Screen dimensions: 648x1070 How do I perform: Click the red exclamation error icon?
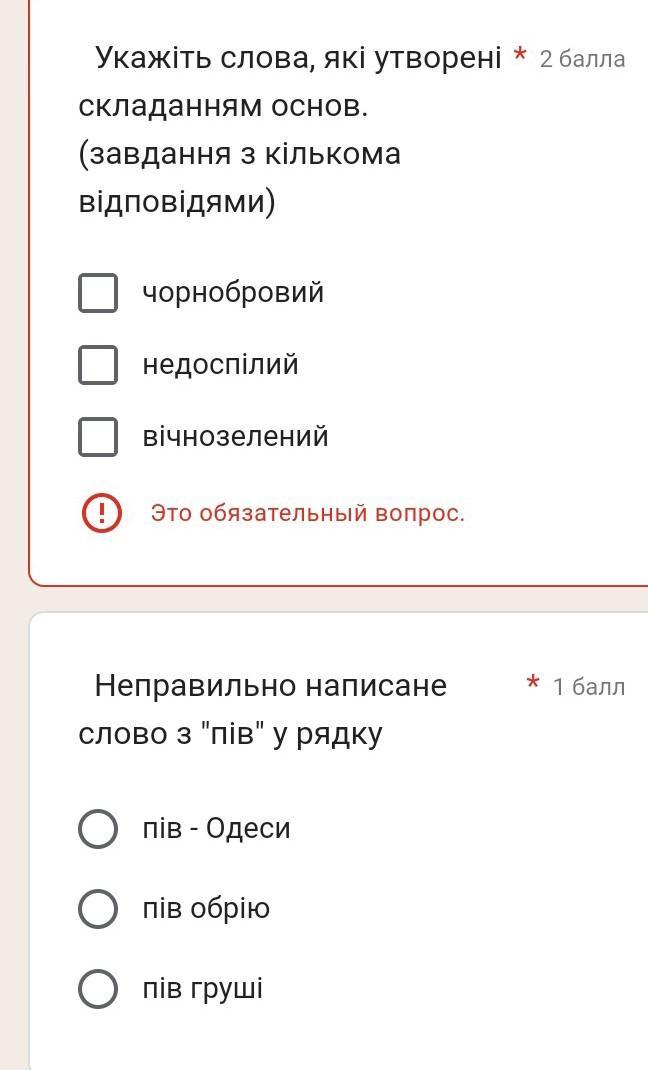pos(101,513)
